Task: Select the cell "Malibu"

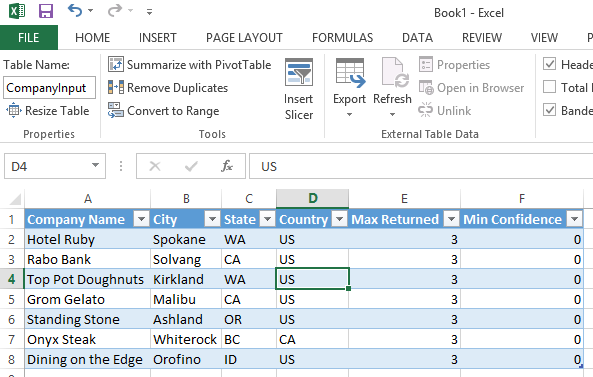Action: pyautogui.click(x=186, y=299)
